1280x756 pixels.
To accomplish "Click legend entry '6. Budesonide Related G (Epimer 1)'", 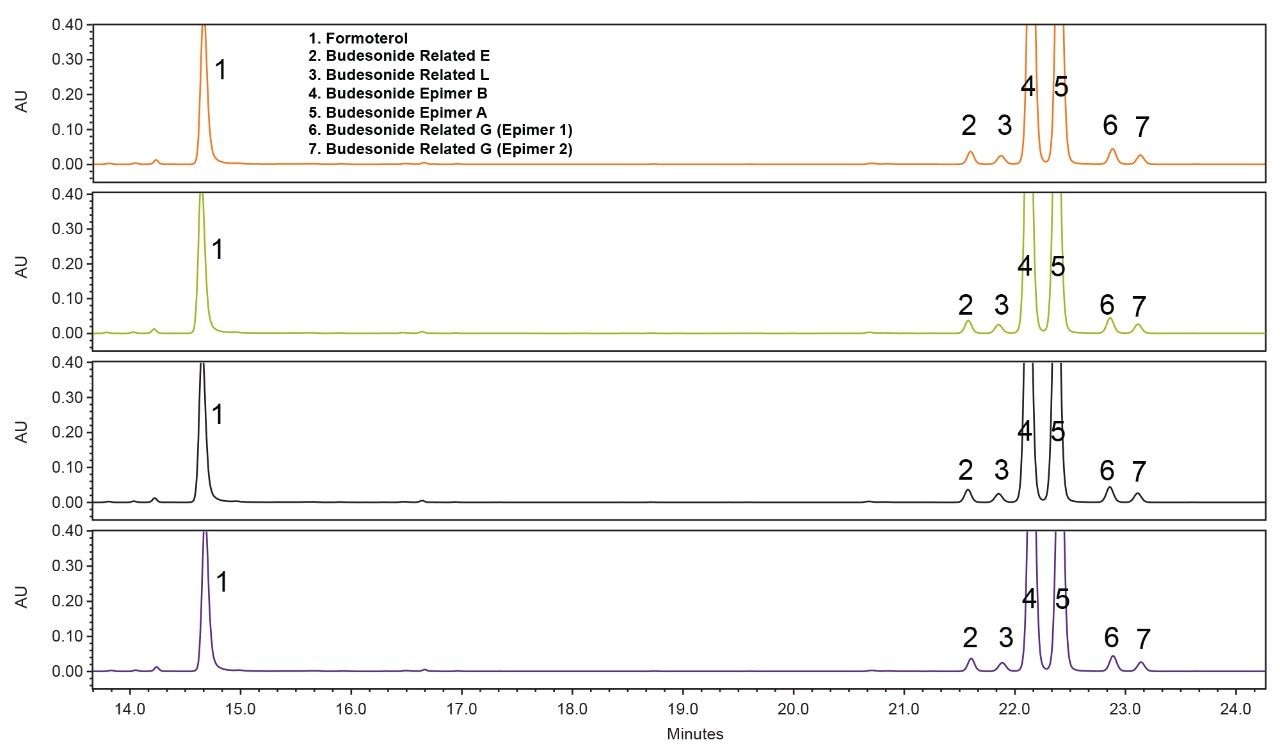I will click(x=440, y=130).
